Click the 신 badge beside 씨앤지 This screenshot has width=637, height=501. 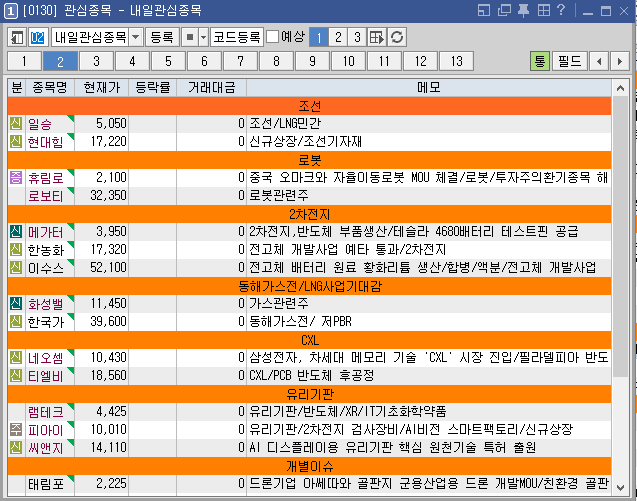16,447
